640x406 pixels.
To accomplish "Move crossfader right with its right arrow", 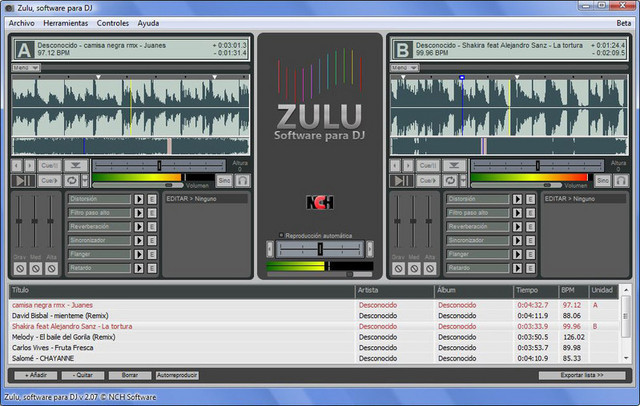I will tap(370, 249).
